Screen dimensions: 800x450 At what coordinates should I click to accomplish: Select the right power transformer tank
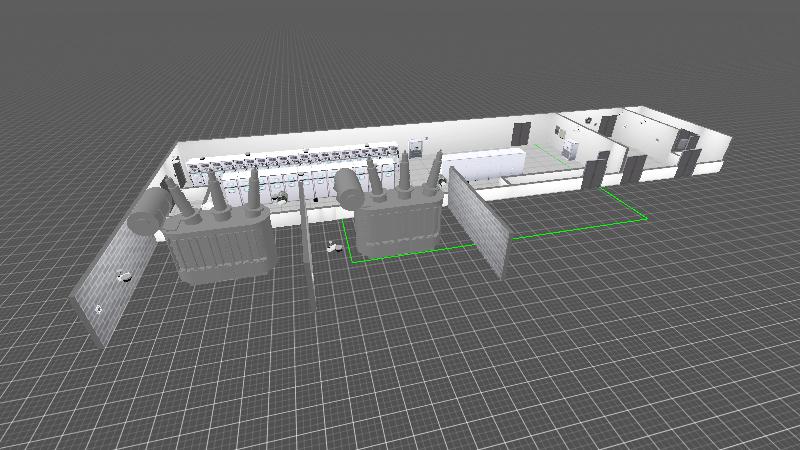[x=395, y=226]
